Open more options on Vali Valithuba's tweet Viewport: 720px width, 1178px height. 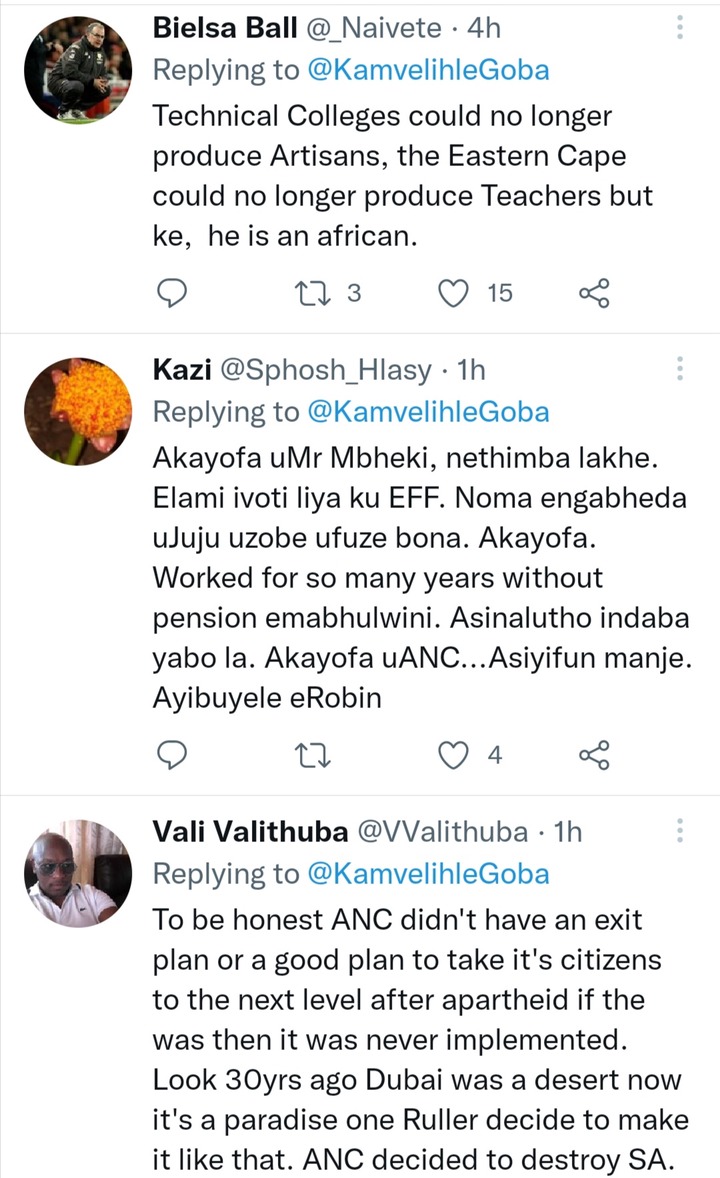coord(679,830)
